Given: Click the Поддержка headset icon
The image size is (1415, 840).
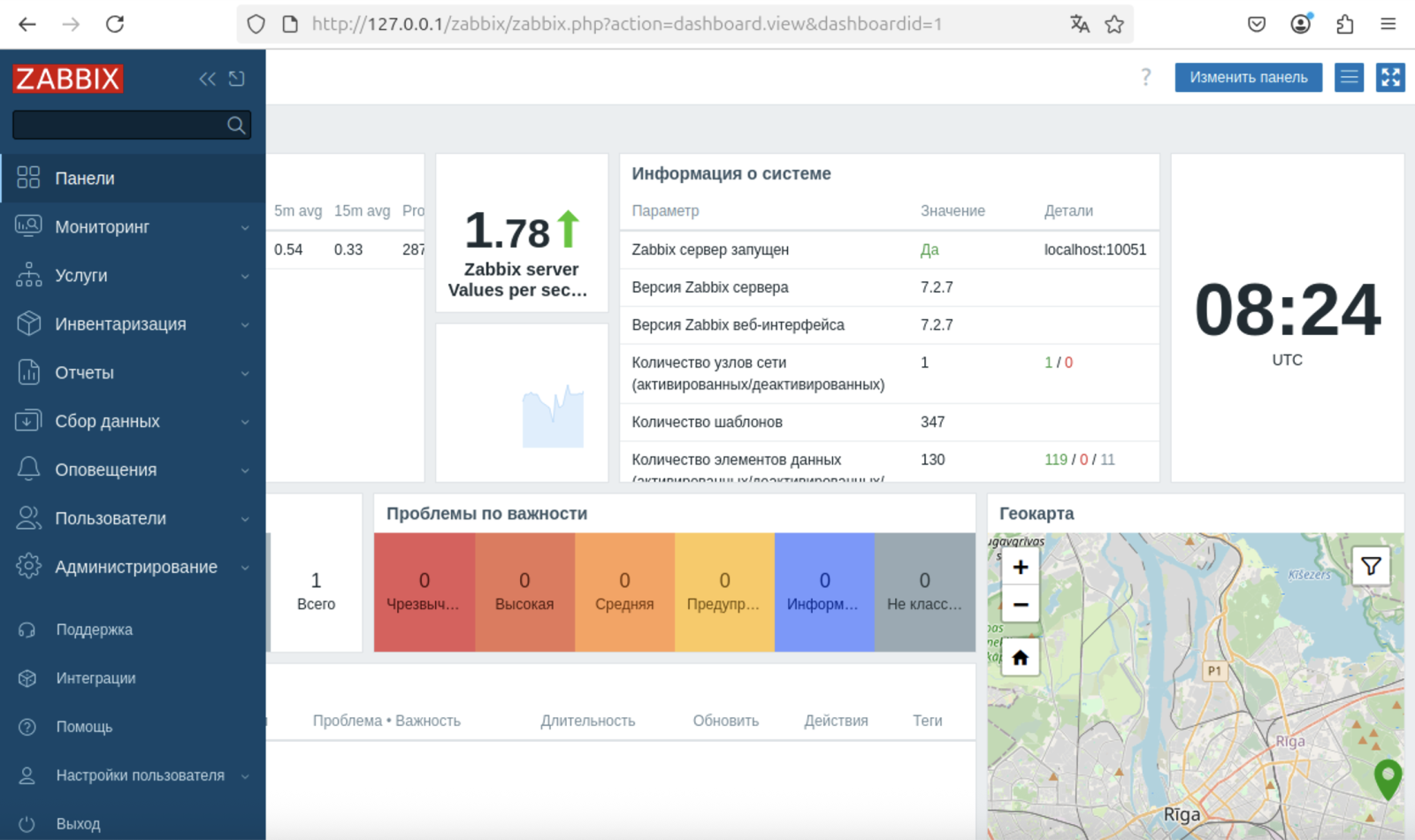Looking at the screenshot, I should tap(27, 630).
